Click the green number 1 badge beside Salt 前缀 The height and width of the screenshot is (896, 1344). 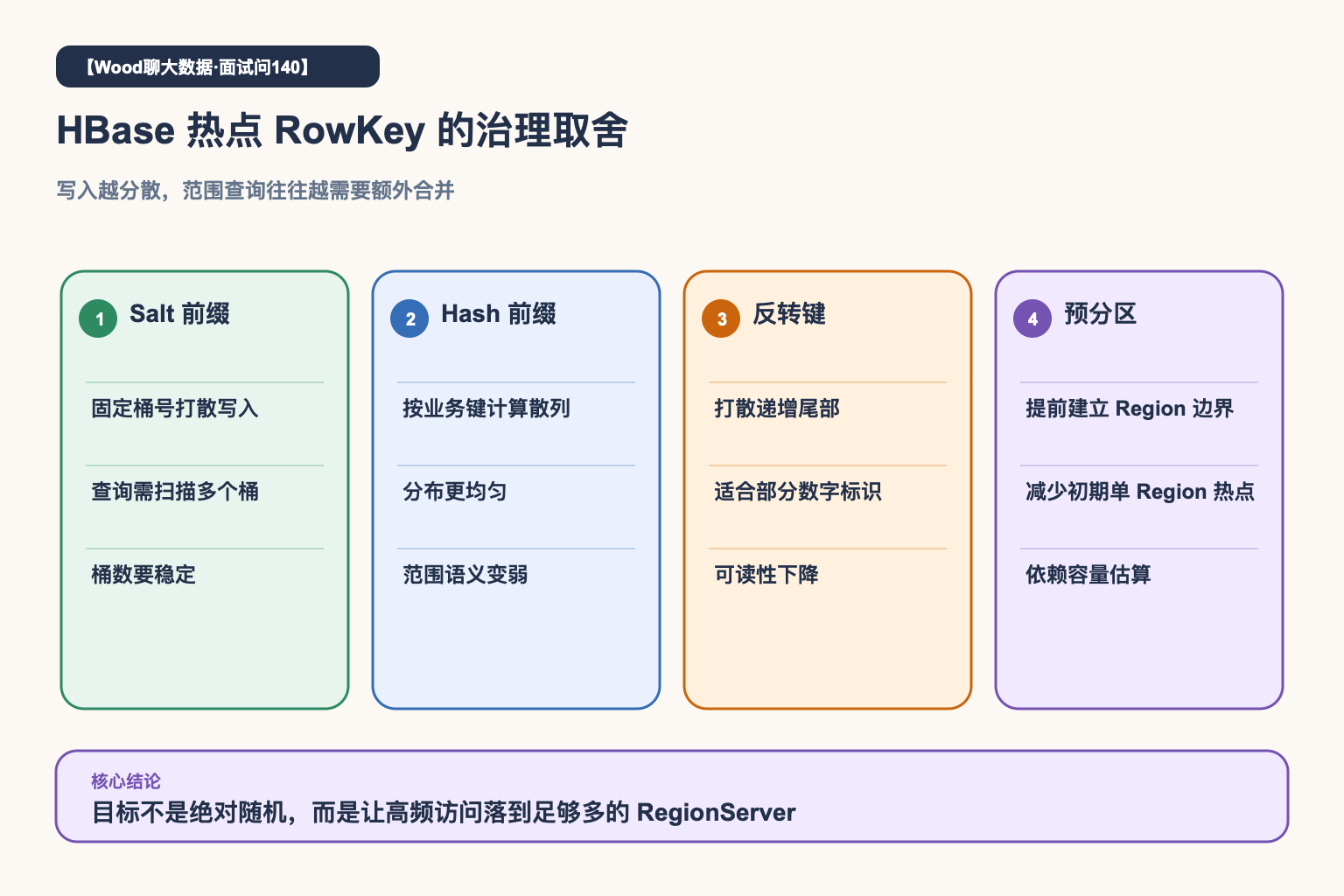pos(98,318)
